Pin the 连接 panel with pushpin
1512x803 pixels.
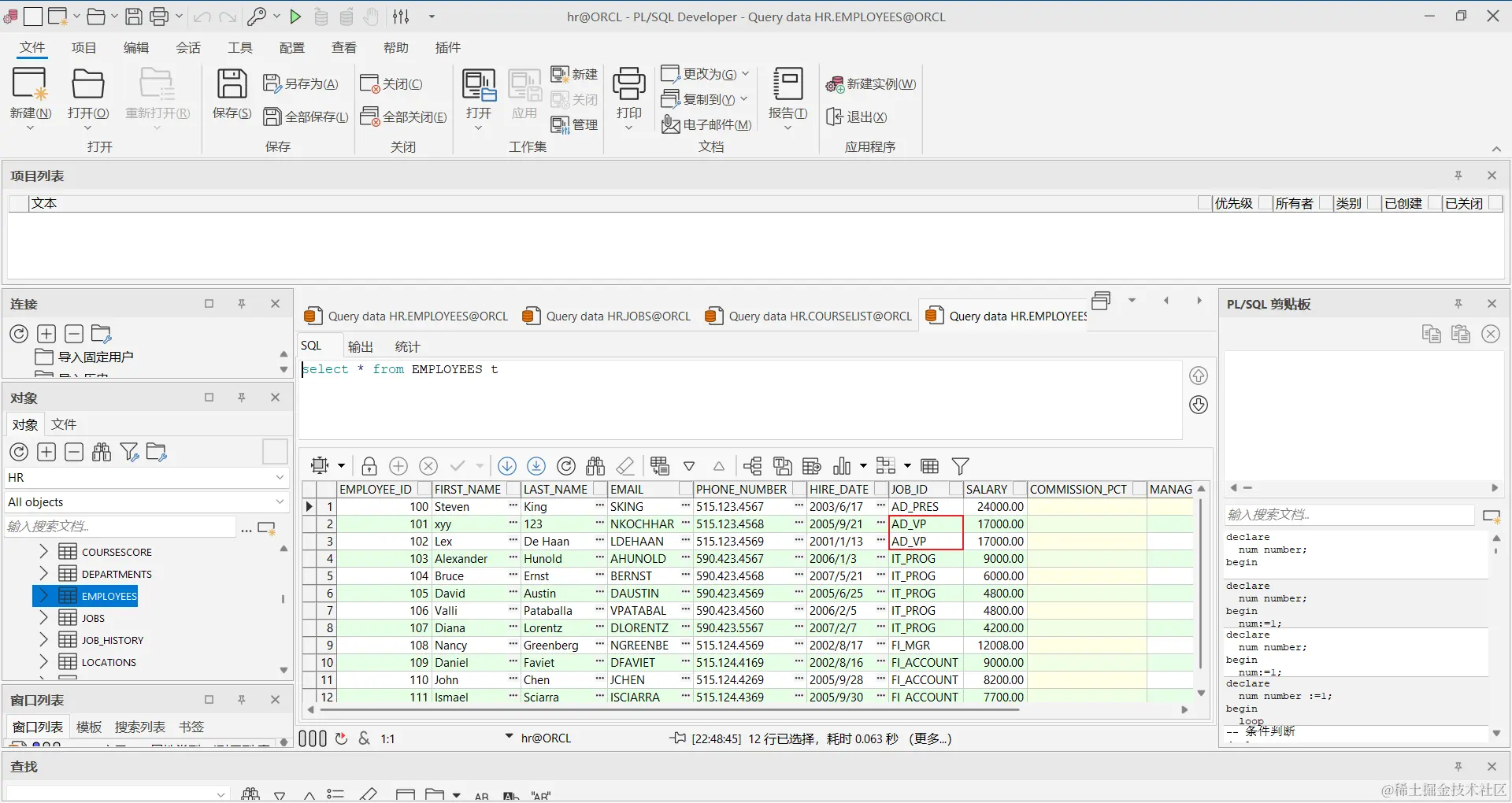point(242,304)
